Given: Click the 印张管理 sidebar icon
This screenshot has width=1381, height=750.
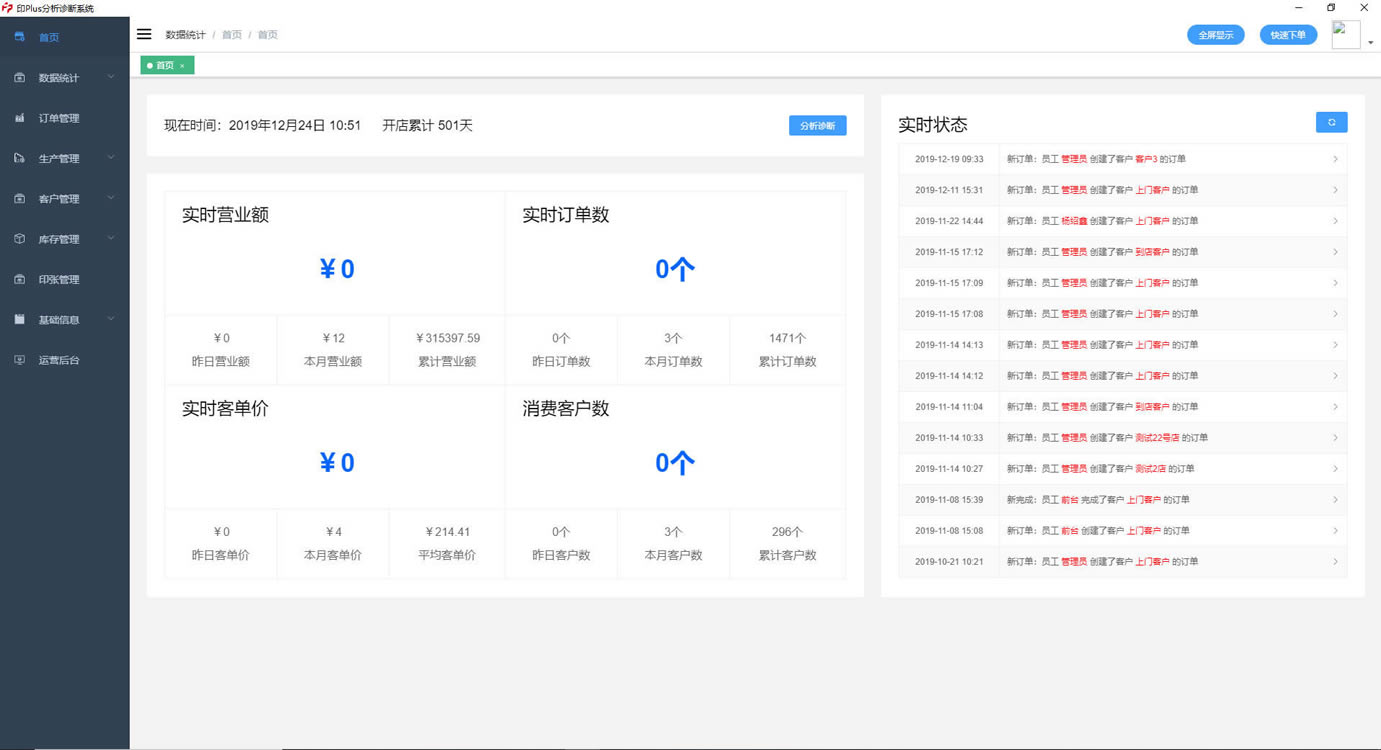Looking at the screenshot, I should (18, 279).
